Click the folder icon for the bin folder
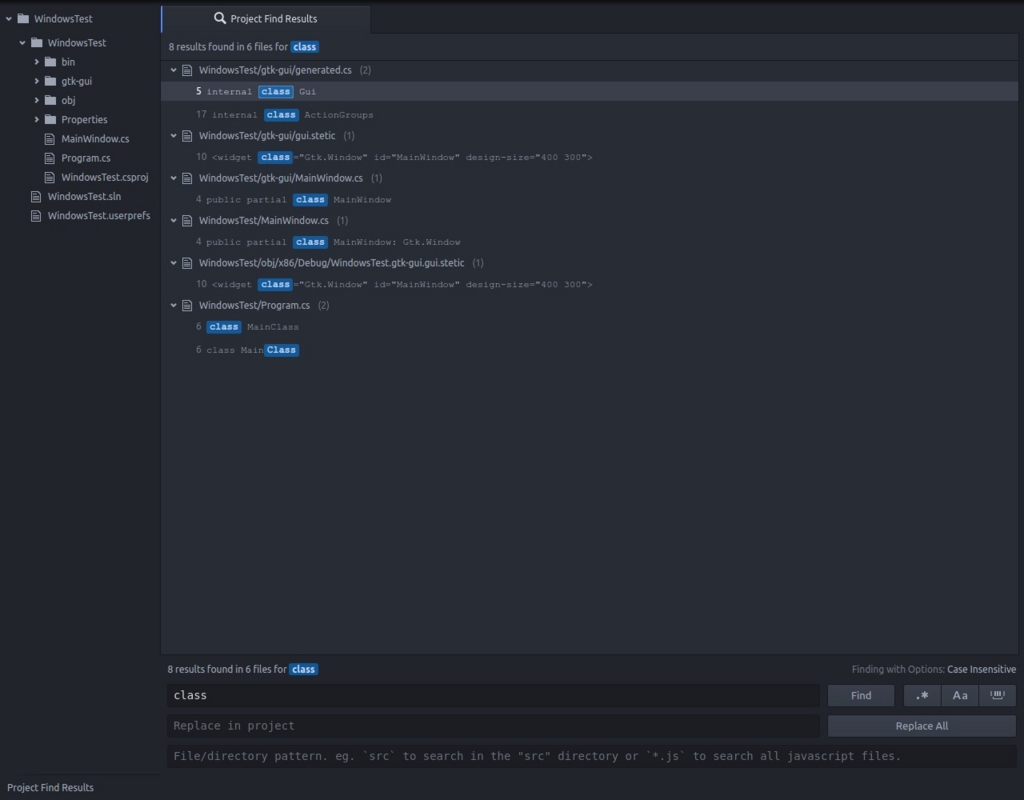Image resolution: width=1024 pixels, height=800 pixels. coord(52,61)
